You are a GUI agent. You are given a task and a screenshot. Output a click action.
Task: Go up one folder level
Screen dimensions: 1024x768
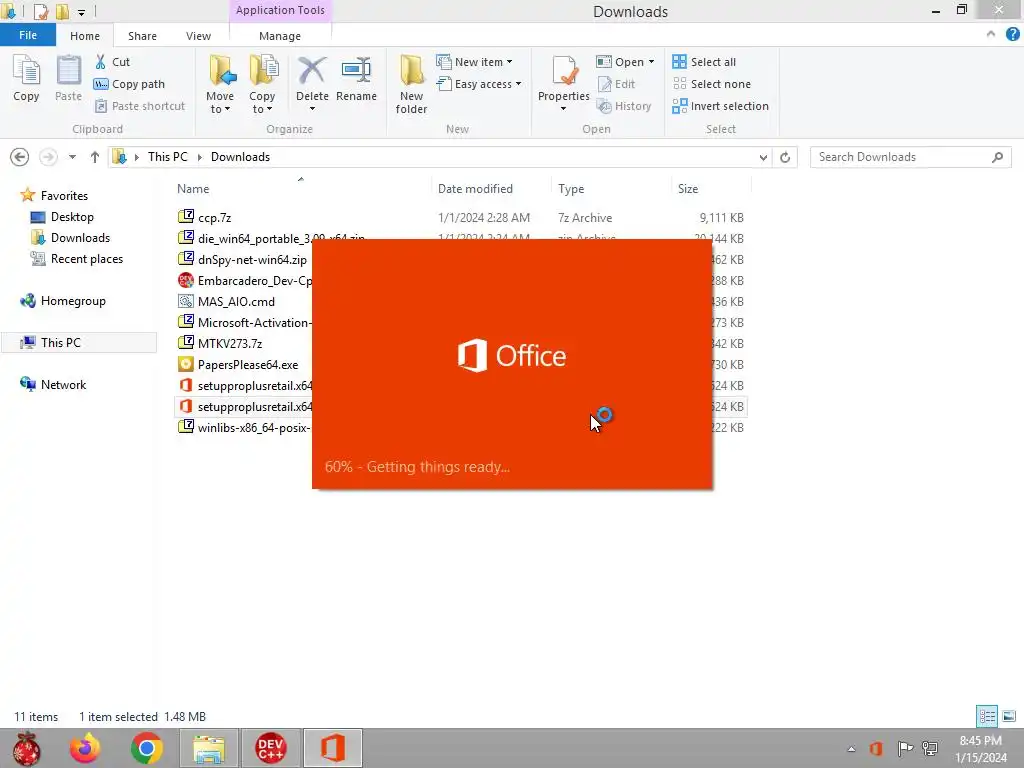point(95,157)
